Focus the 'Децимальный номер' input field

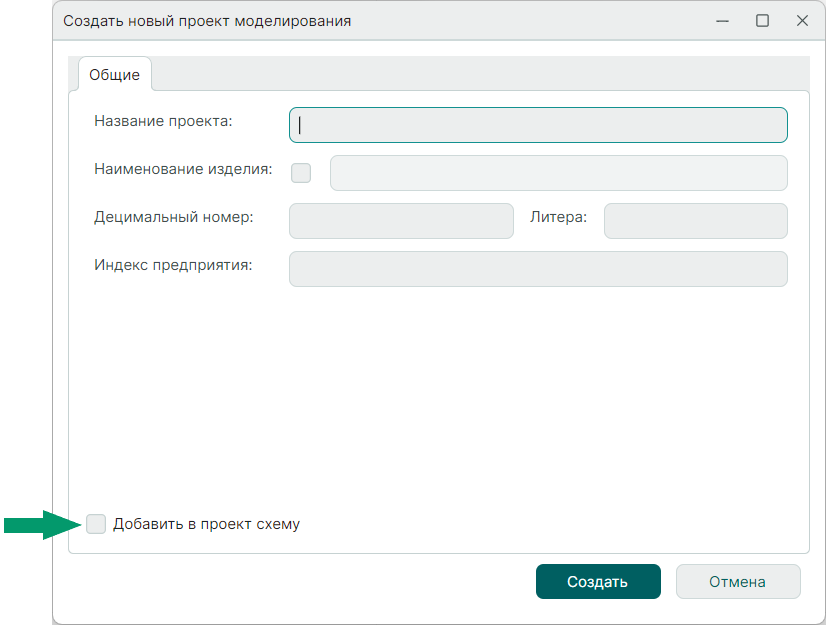pyautogui.click(x=401, y=221)
